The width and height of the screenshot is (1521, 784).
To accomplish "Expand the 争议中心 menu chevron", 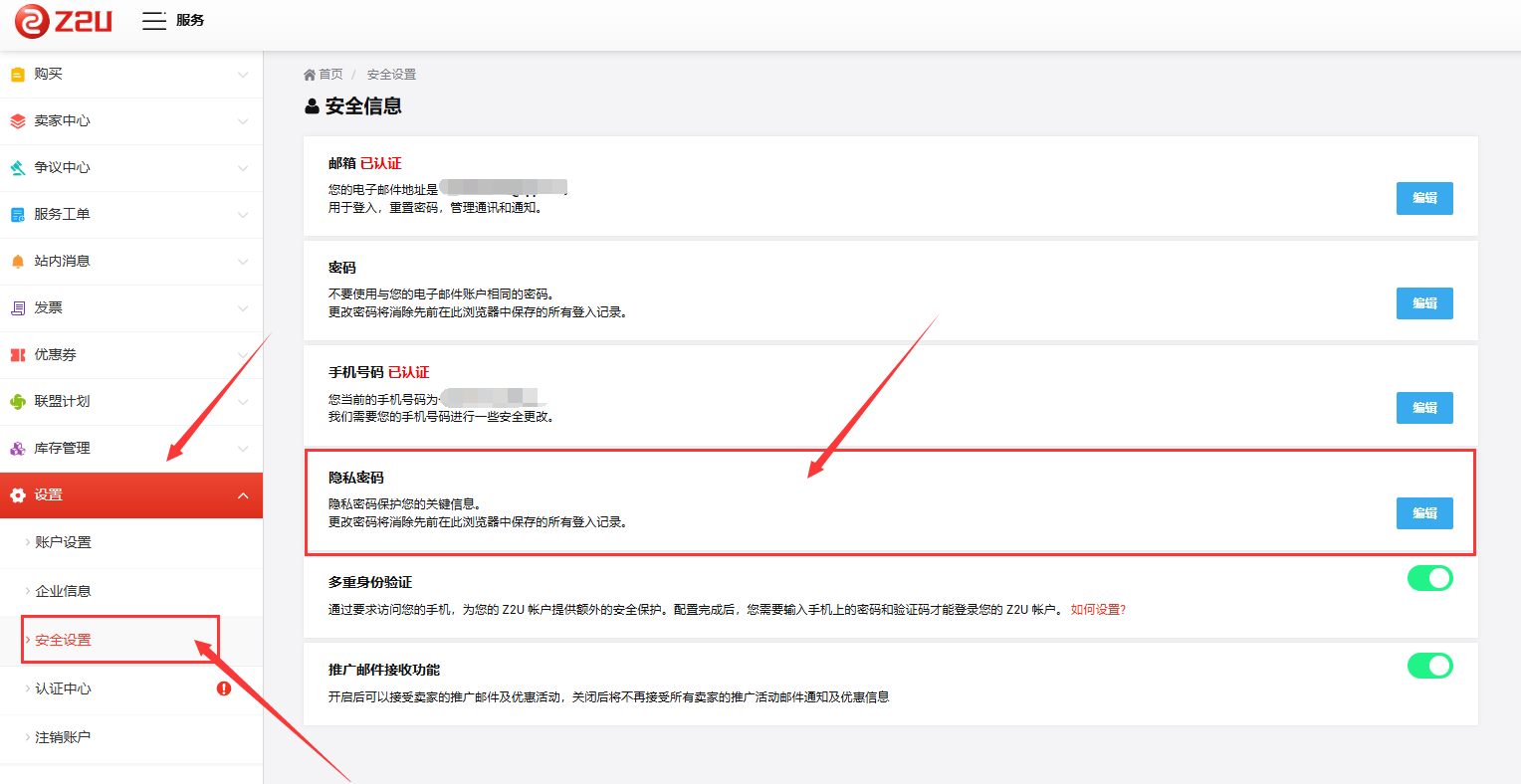I will coord(243,168).
